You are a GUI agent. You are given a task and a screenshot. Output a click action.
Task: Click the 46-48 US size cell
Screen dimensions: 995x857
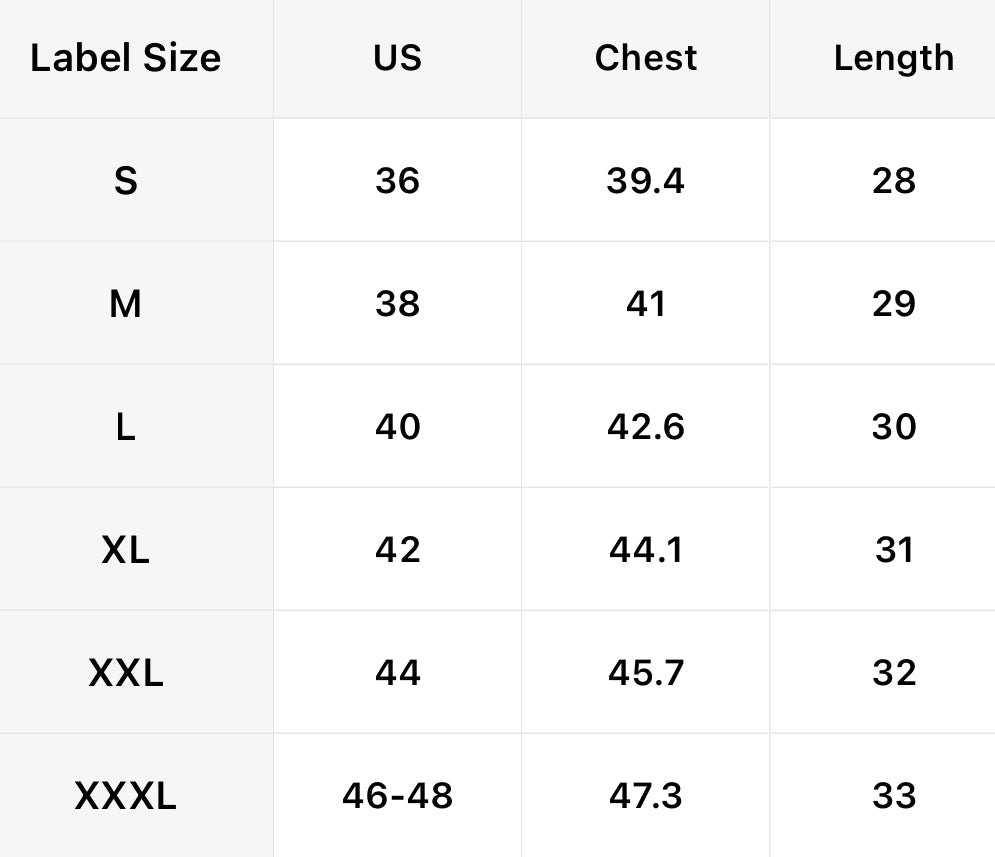point(397,796)
